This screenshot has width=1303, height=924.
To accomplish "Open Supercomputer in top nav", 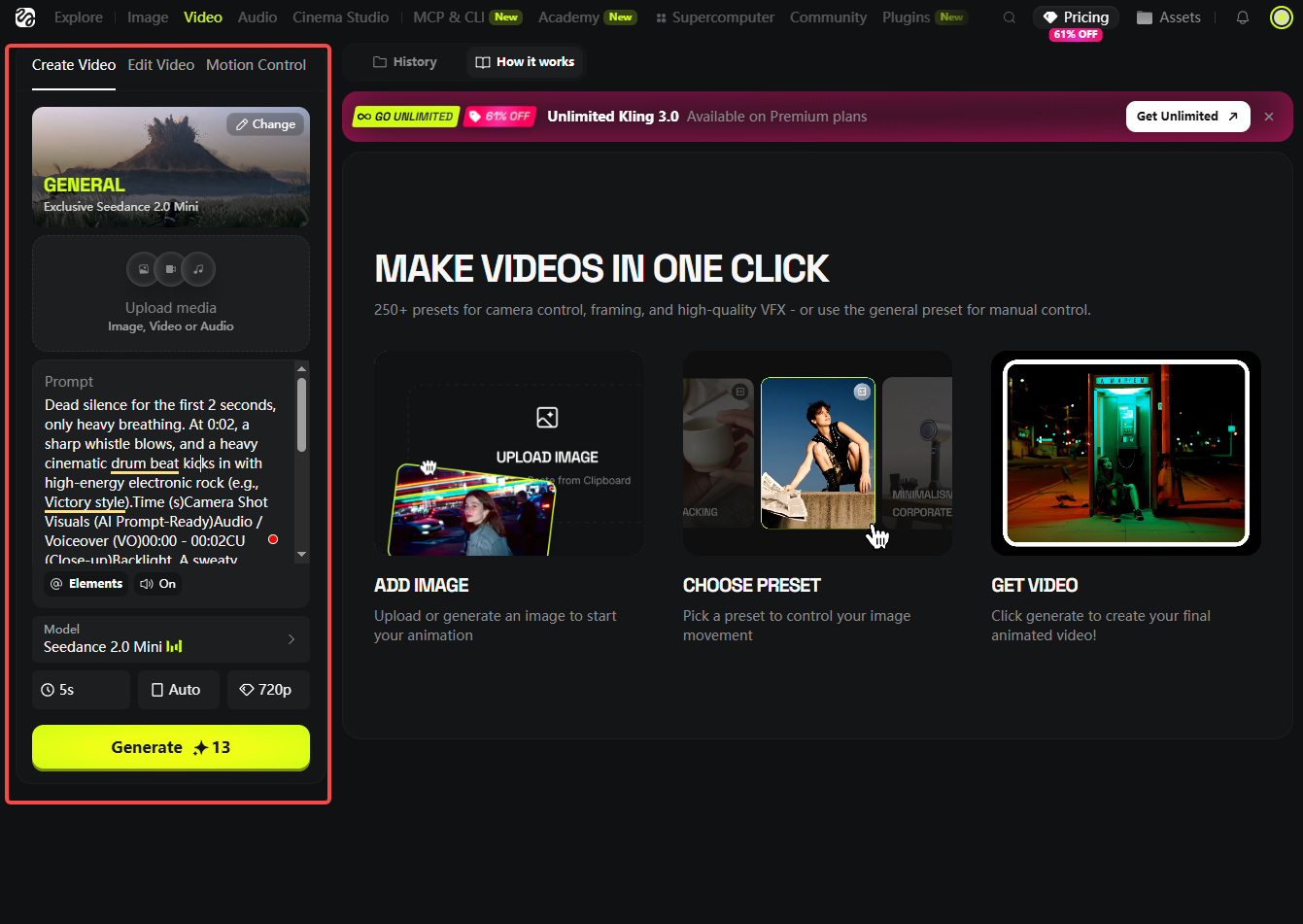I will [715, 17].
